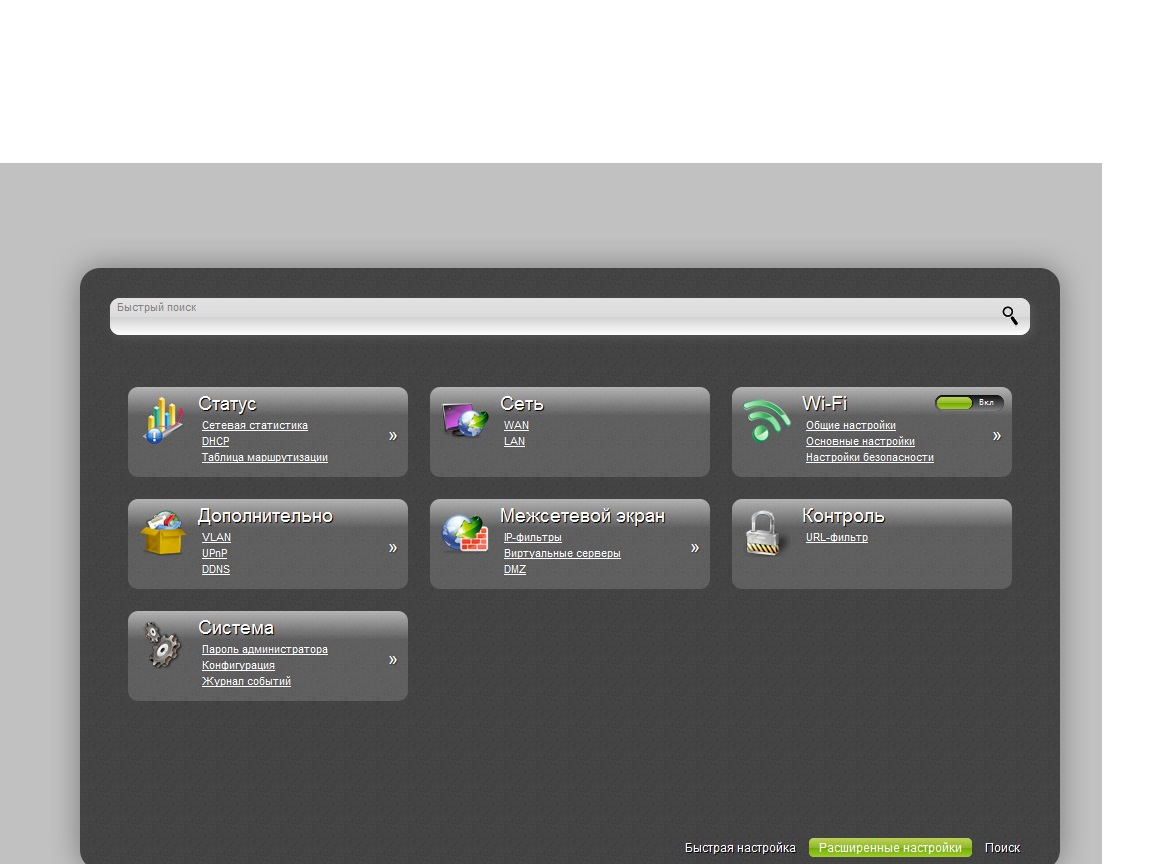Open LAN settings link
The image size is (1152, 864).
pos(514,442)
